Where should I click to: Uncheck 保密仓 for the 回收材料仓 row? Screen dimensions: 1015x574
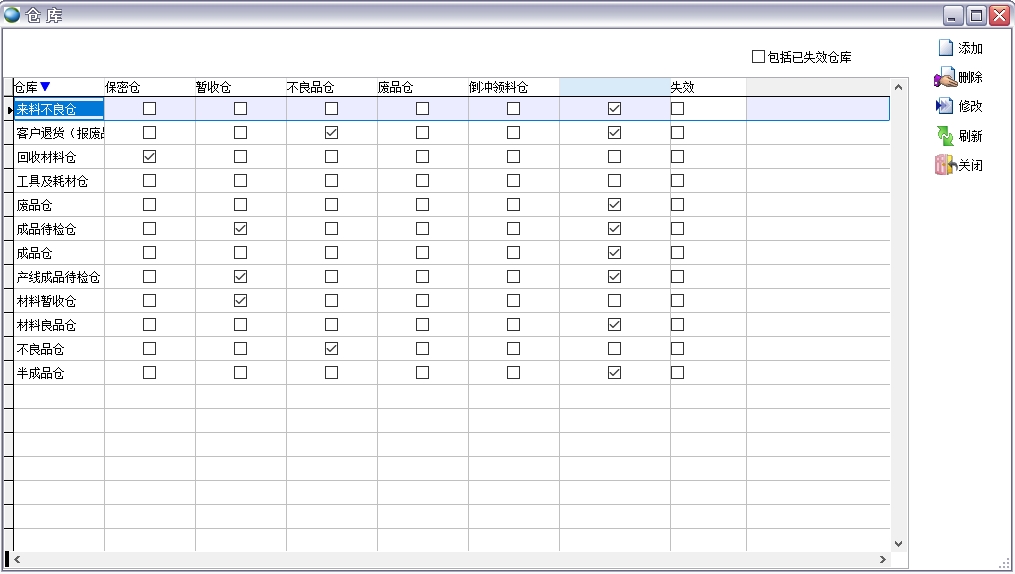pyautogui.click(x=150, y=157)
